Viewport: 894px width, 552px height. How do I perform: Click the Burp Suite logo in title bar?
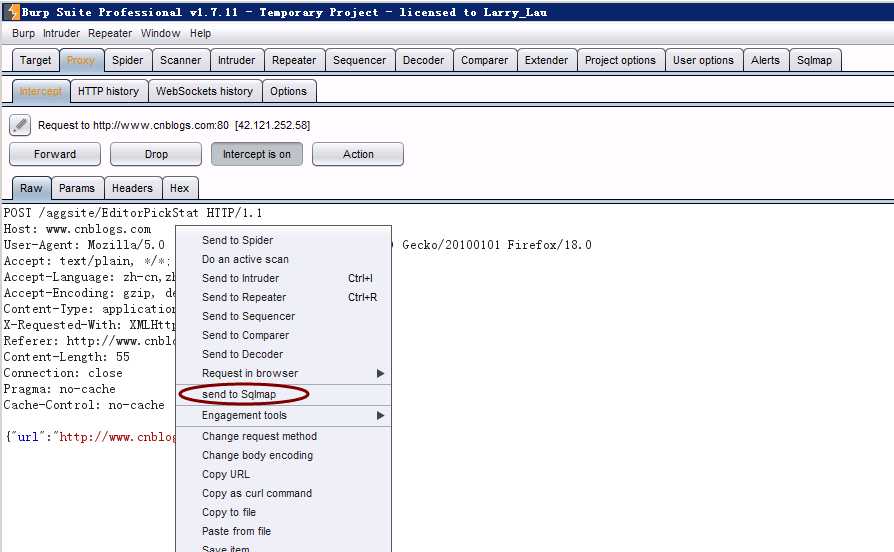click(x=13, y=11)
